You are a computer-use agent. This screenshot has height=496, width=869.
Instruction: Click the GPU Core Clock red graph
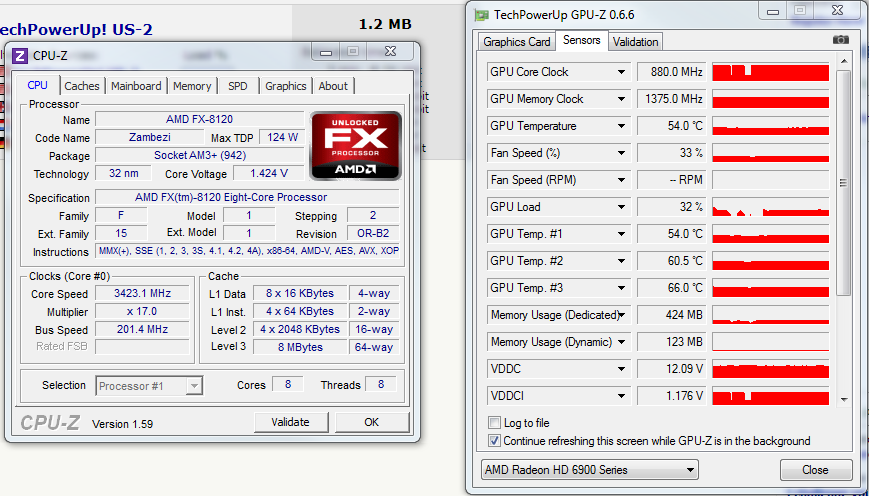770,72
